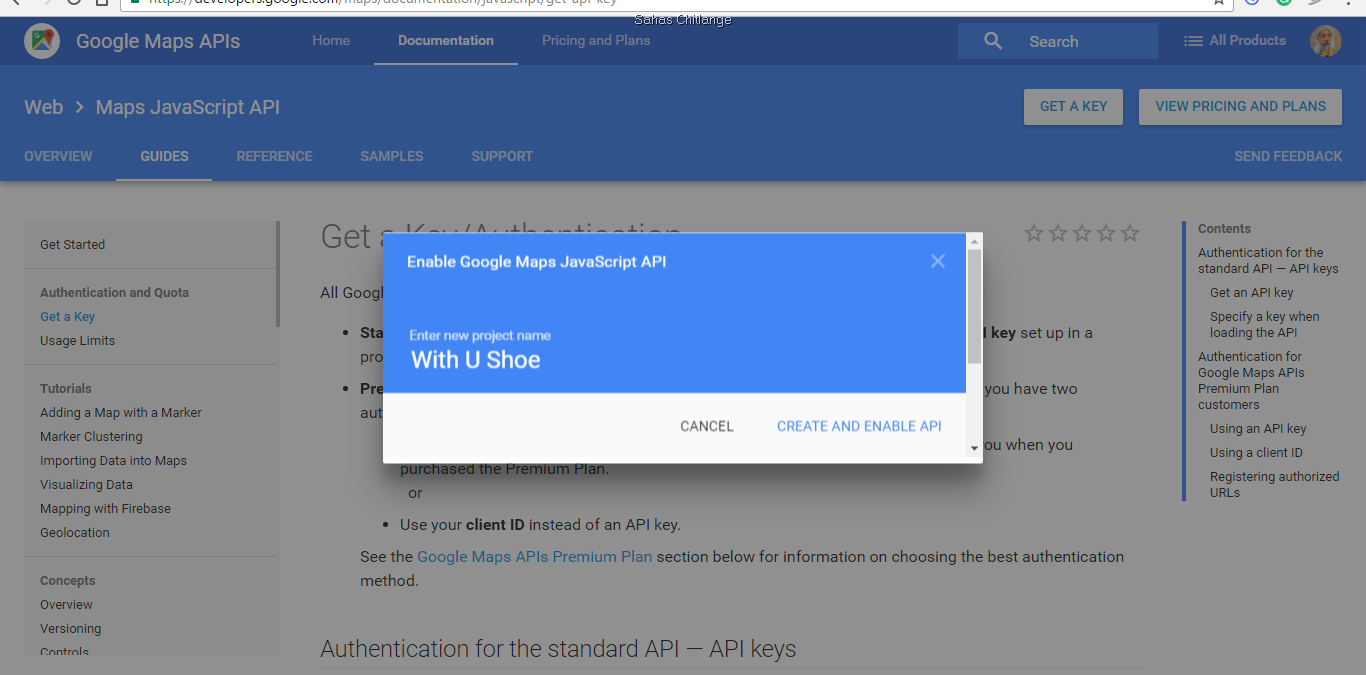Open the Documentation tab
Viewport: 1366px width, 675px height.
point(446,41)
